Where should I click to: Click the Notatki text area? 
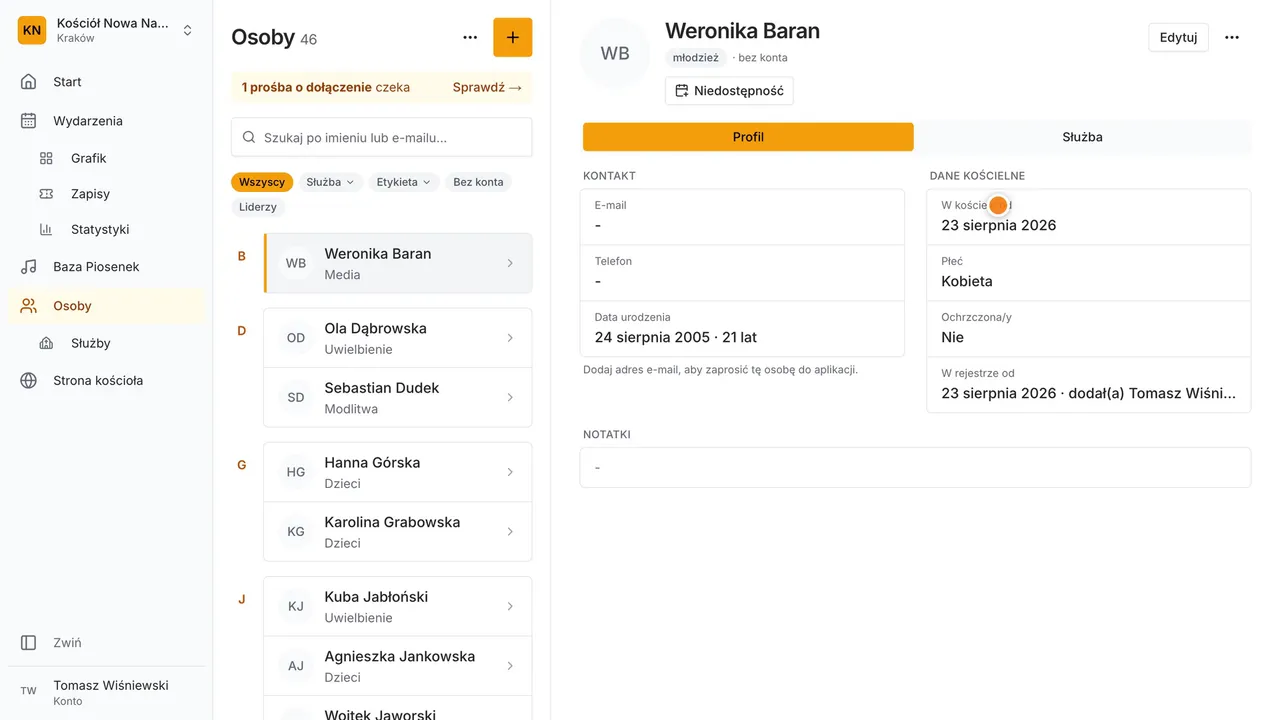(915, 467)
